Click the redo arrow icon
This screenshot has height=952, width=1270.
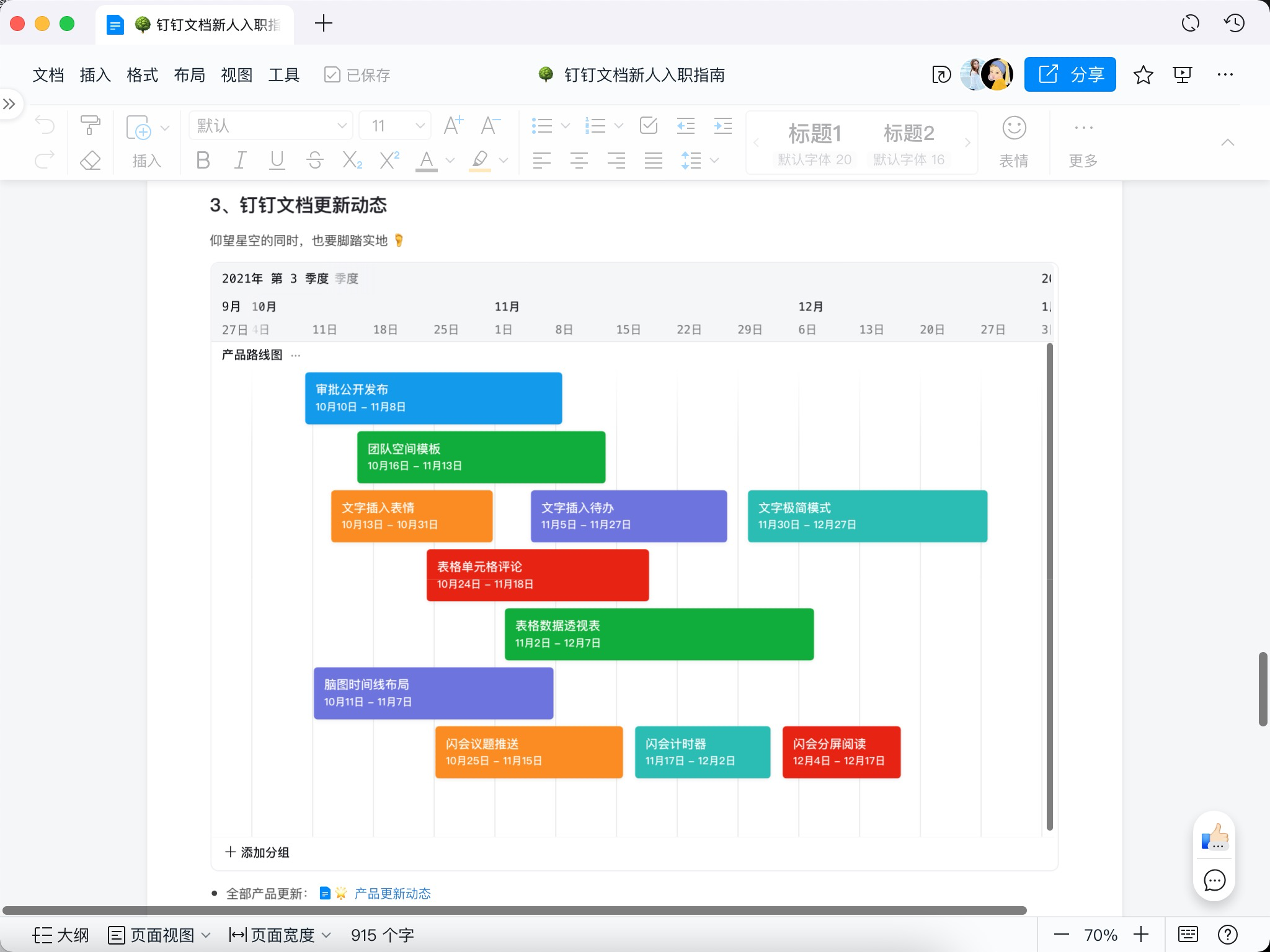45,161
